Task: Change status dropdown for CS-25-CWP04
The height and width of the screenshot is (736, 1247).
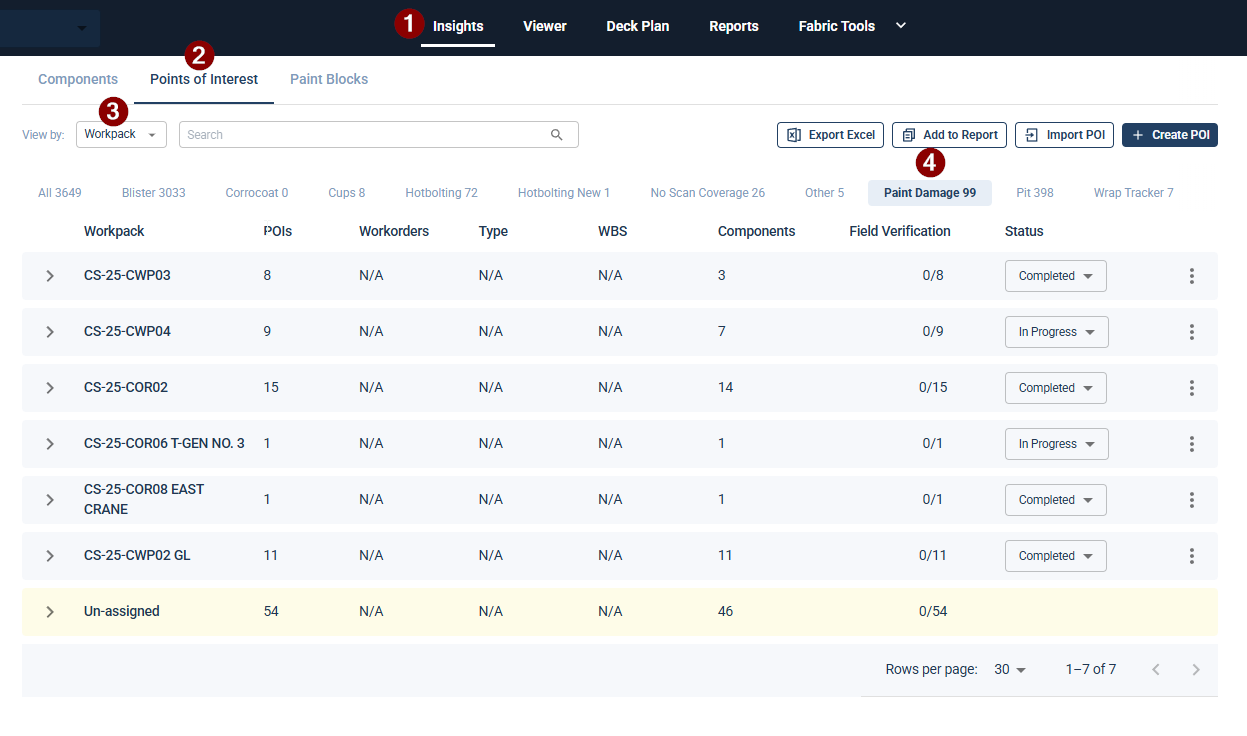Action: (1056, 332)
